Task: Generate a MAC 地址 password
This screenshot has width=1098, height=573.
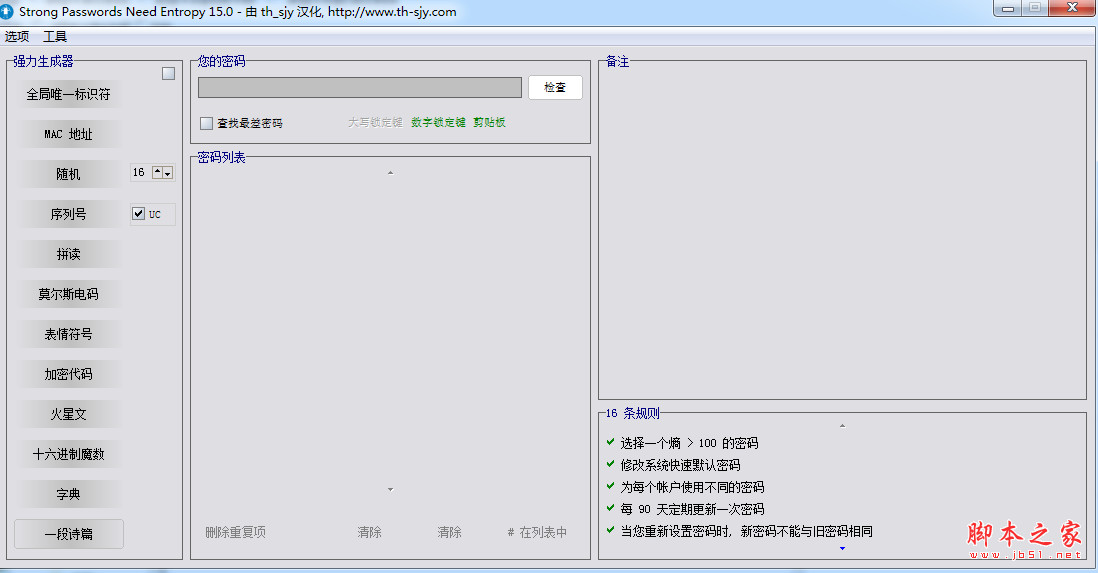Action: (x=69, y=134)
